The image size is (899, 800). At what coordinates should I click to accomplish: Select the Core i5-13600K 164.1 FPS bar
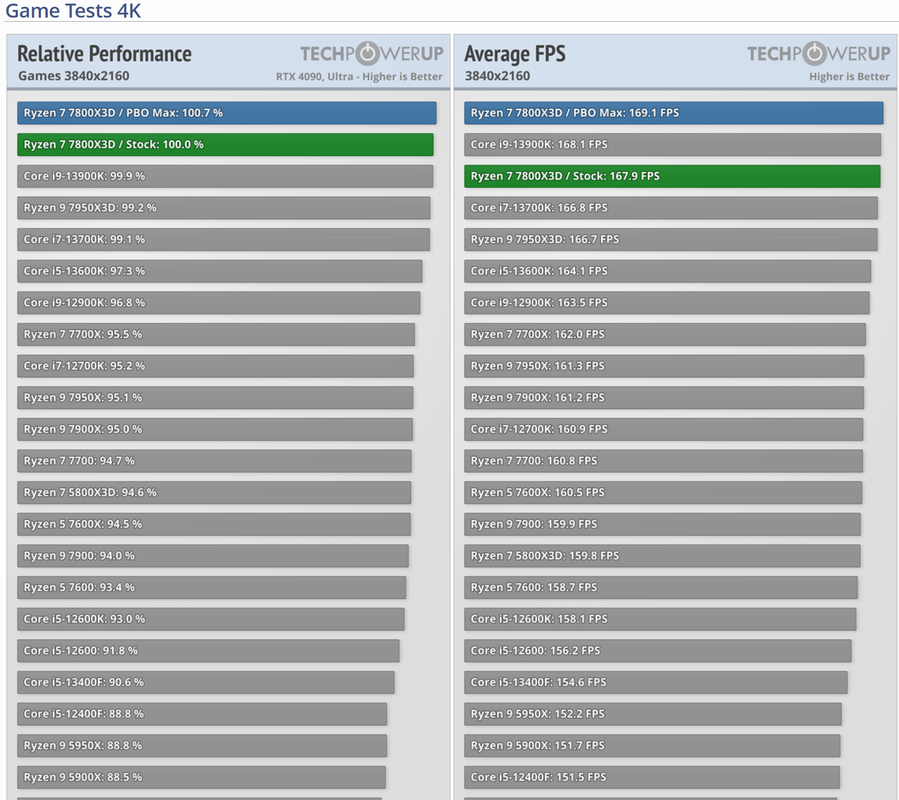[667, 271]
